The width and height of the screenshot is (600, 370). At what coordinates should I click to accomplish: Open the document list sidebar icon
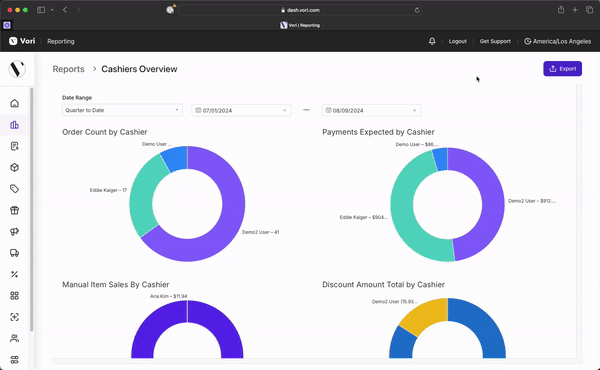tap(15, 146)
